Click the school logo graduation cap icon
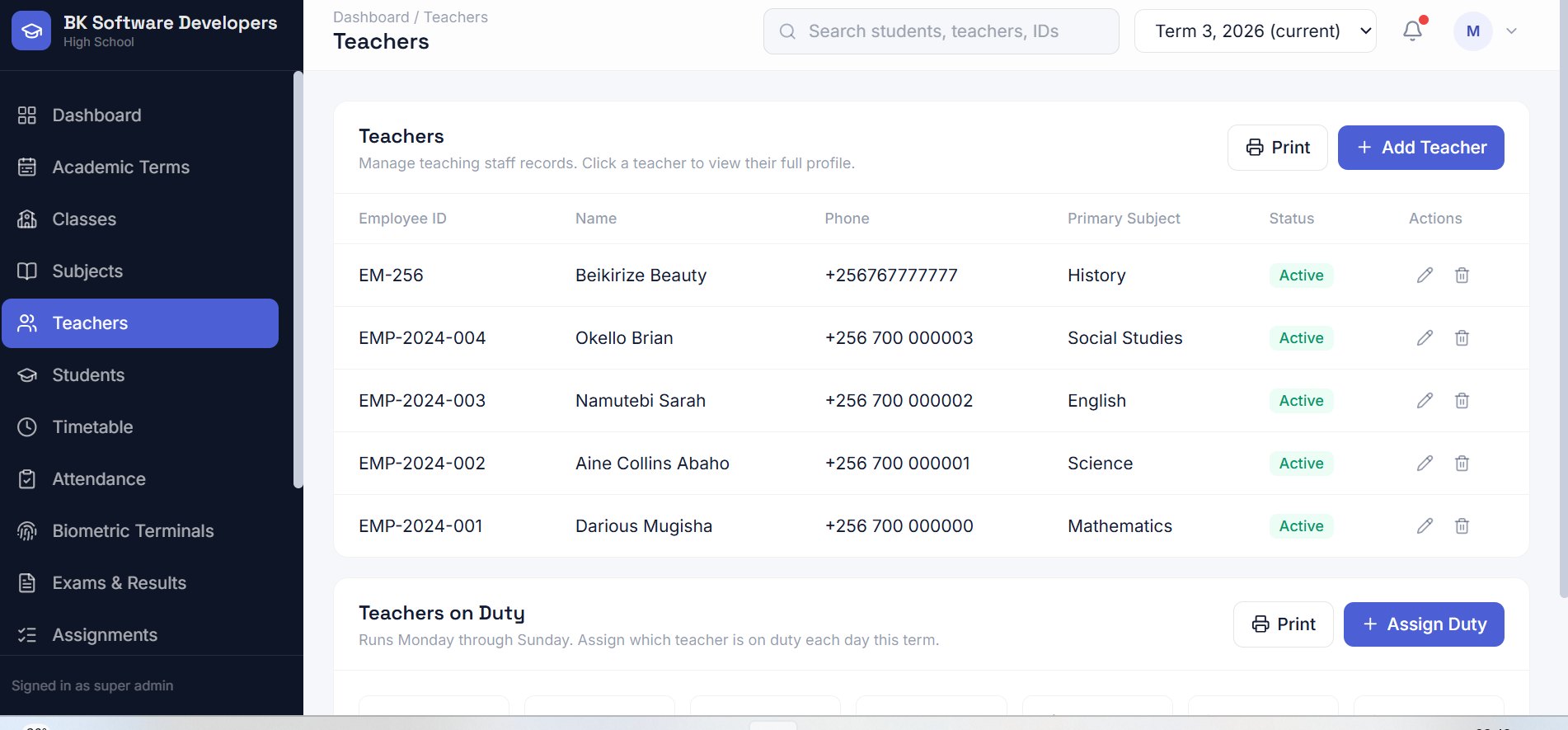The width and height of the screenshot is (1568, 730). (31, 31)
